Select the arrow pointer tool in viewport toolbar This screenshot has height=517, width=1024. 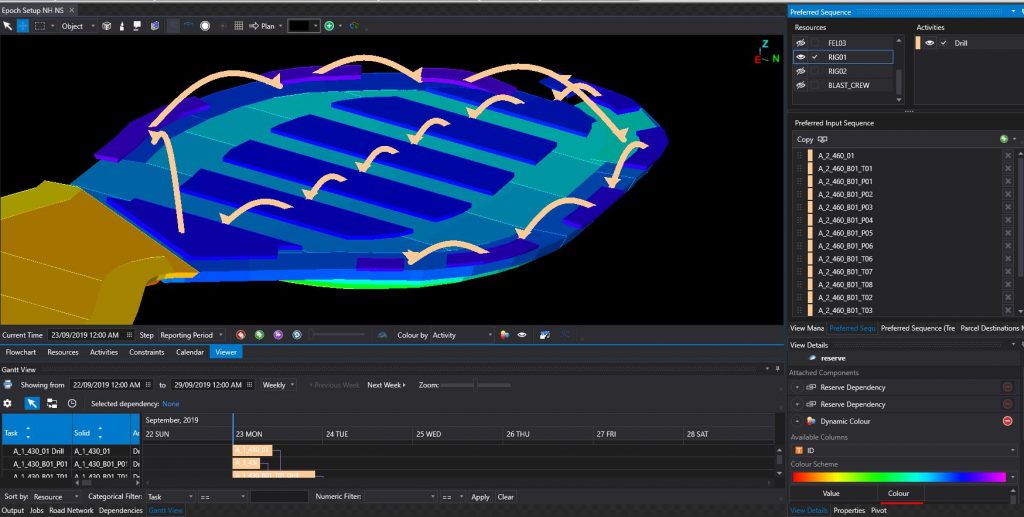[x=8, y=25]
